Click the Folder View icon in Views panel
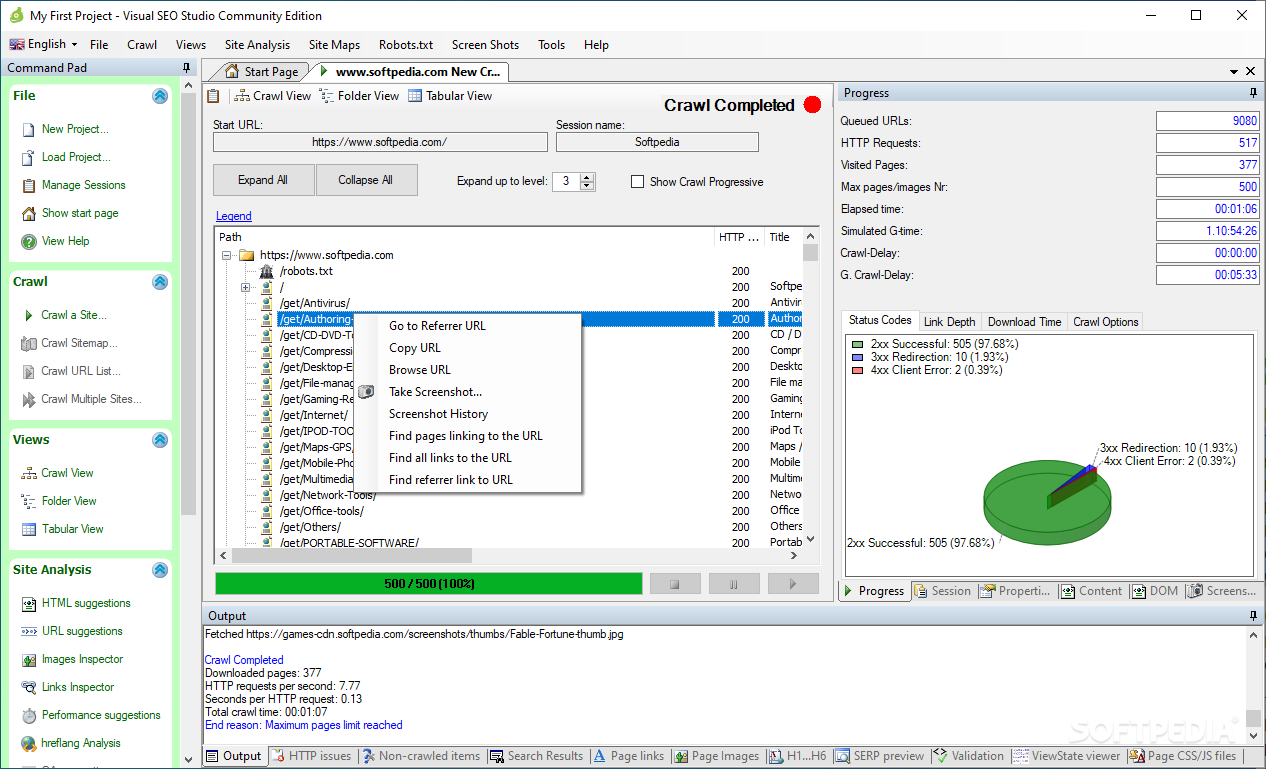Screen dimensions: 1266x769 pyautogui.click(x=28, y=501)
